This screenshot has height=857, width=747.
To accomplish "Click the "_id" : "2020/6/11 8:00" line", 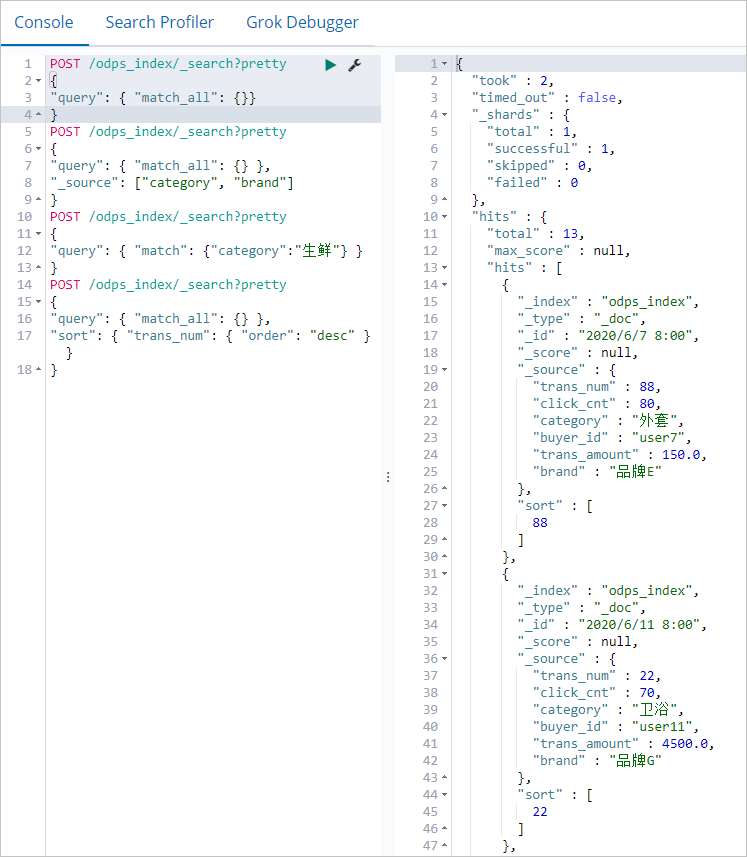I will click(612, 625).
